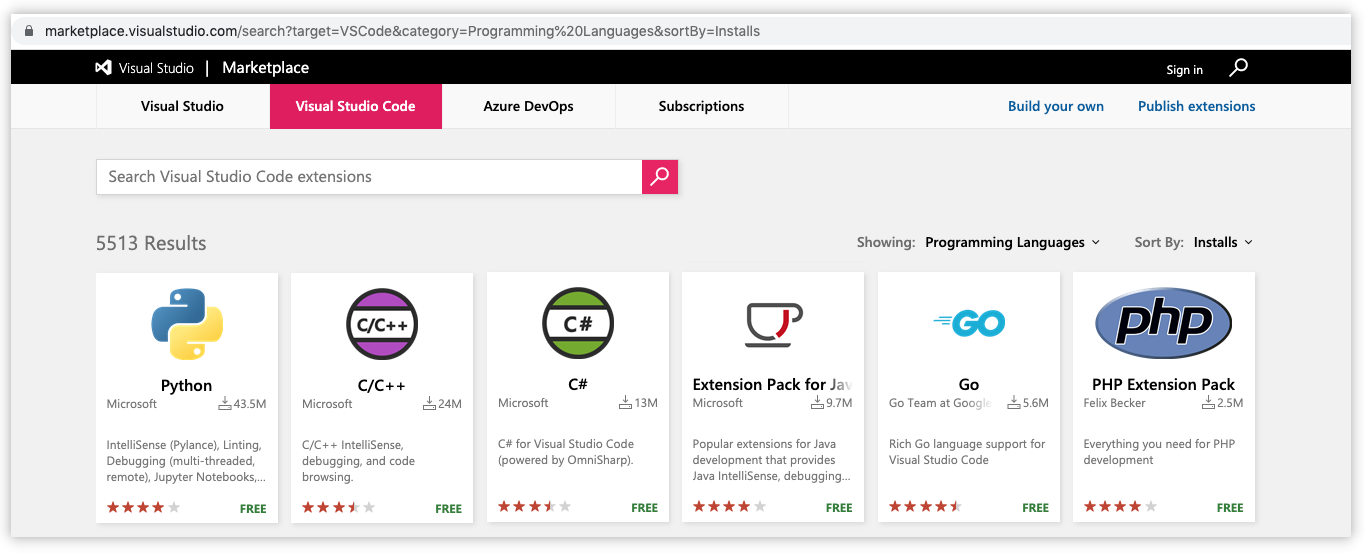
Task: Click the Python card FREE label
Action: [x=253, y=509]
